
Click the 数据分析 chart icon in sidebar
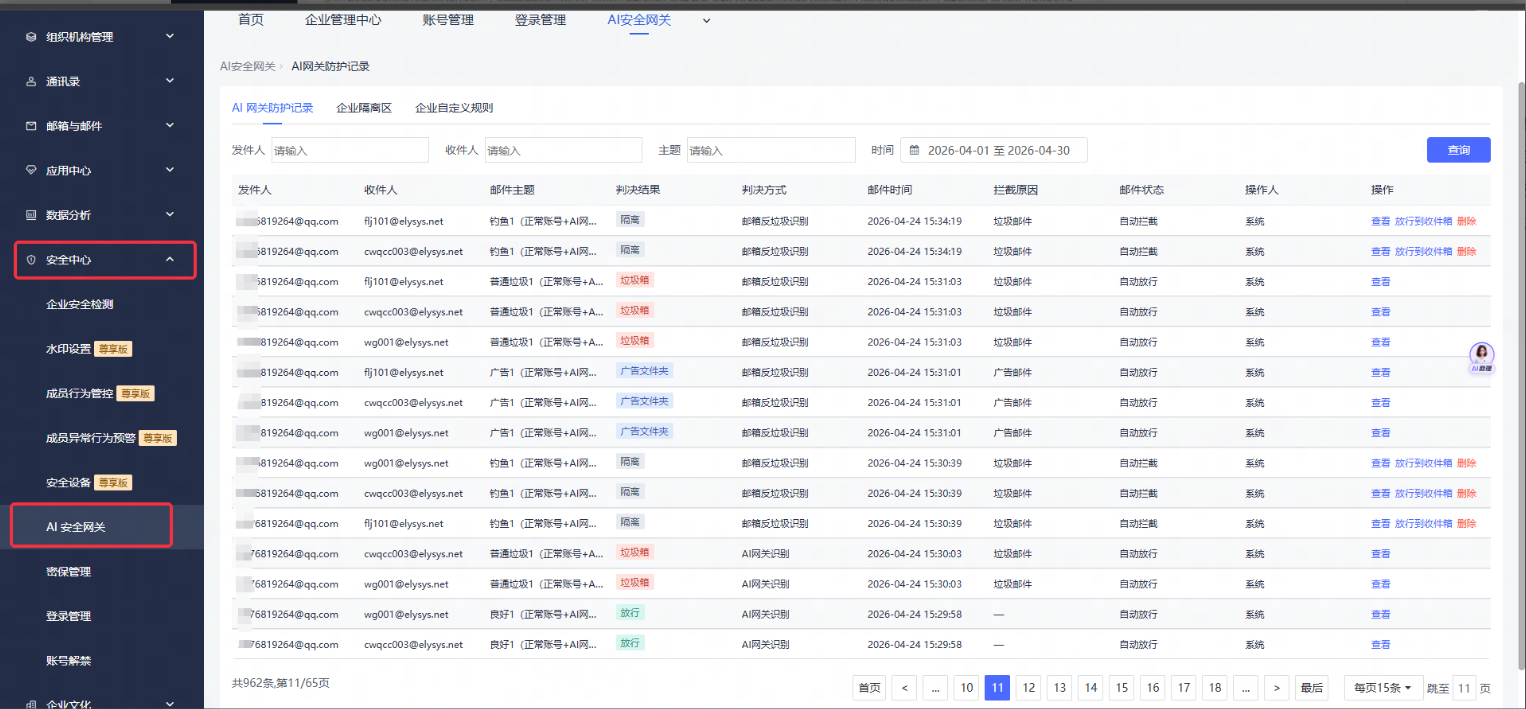coord(31,215)
